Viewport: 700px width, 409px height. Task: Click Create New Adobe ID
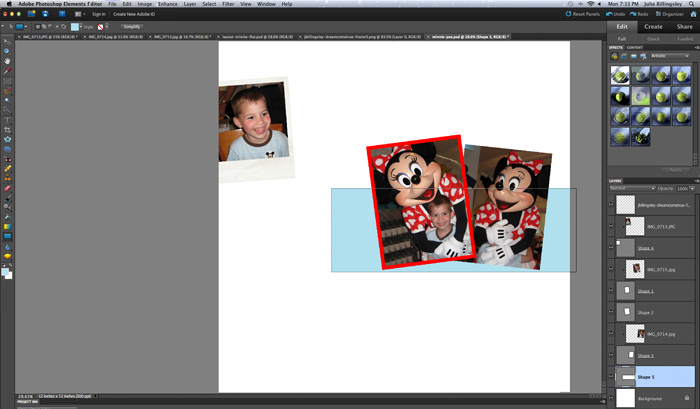tap(134, 14)
